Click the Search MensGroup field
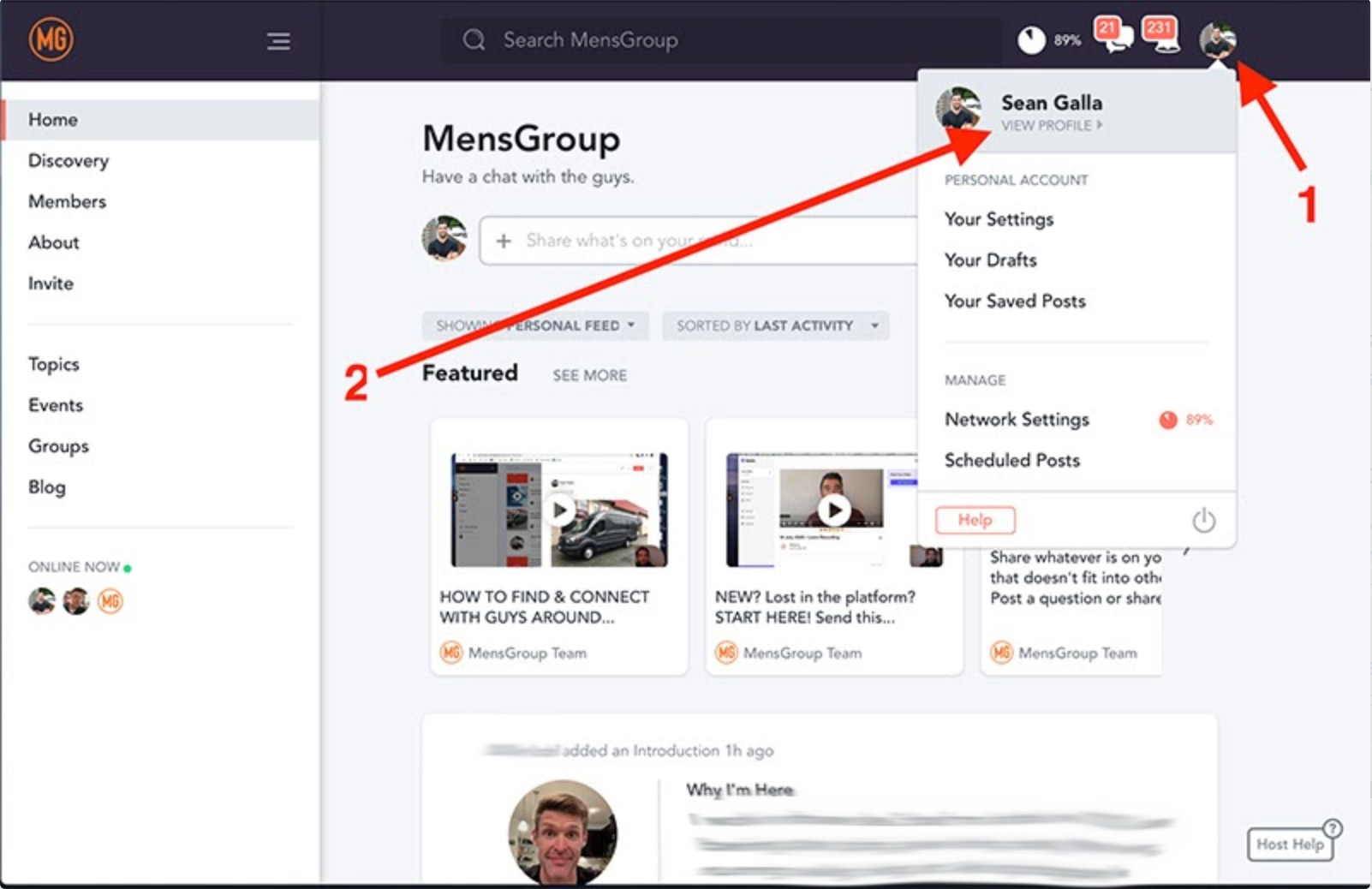Image resolution: width=1372 pixels, height=889 pixels. tap(719, 40)
